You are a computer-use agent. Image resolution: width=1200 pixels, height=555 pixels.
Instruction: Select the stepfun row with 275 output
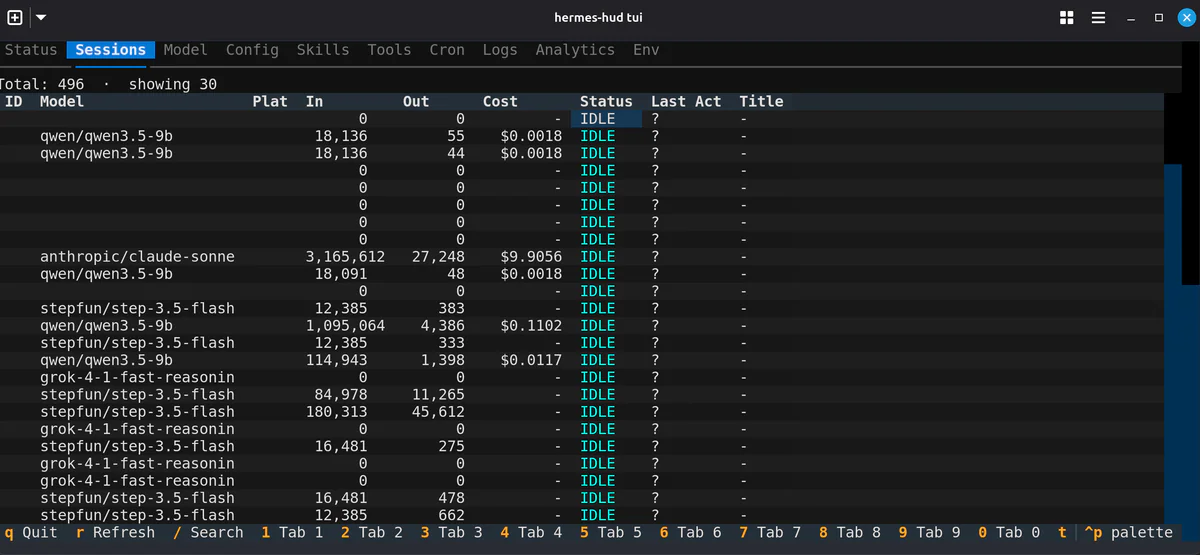pos(582,446)
